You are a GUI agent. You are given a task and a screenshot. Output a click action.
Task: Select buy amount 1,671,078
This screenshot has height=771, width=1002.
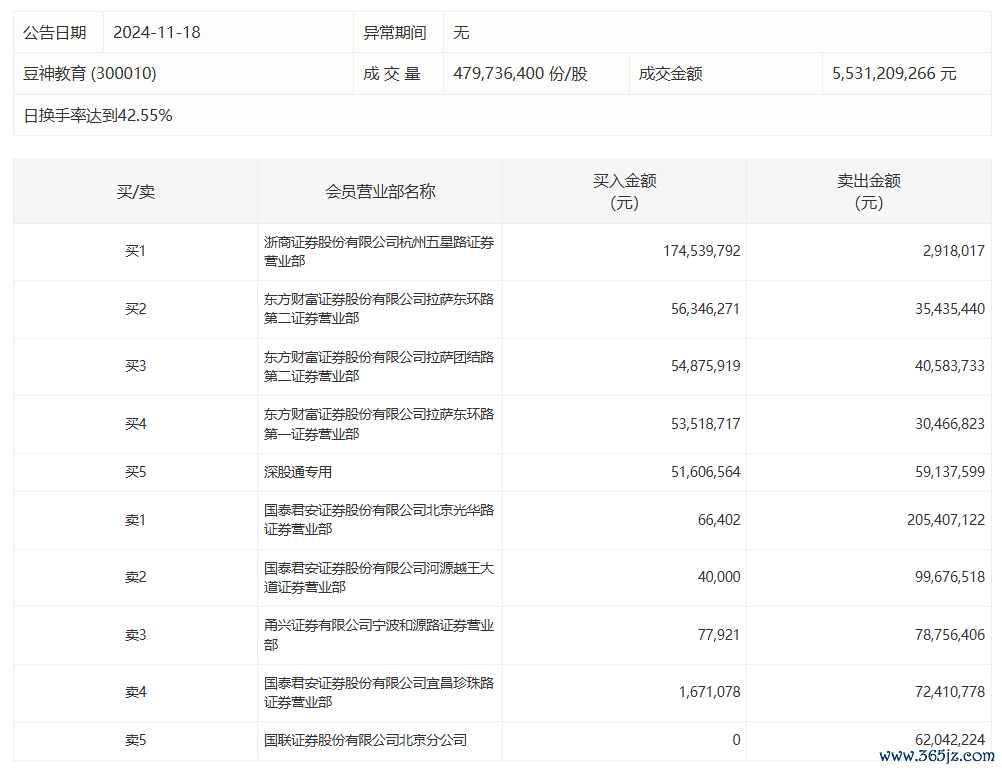click(709, 692)
